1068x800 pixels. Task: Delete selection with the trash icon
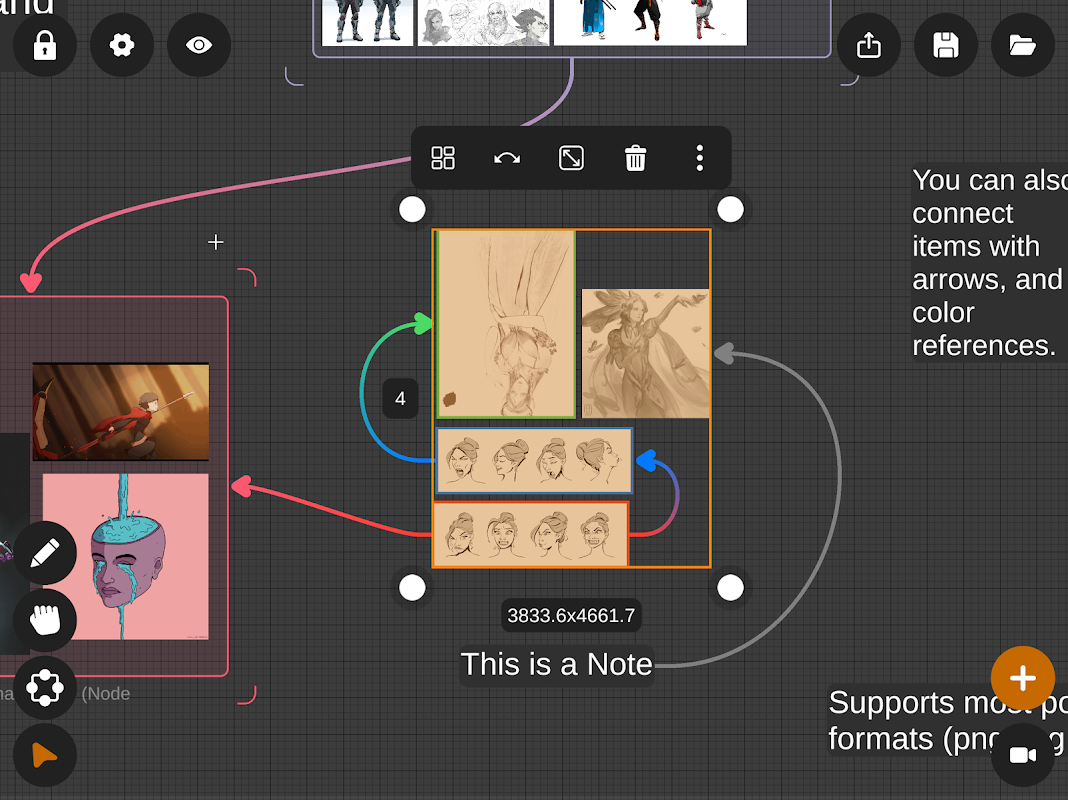click(635, 158)
